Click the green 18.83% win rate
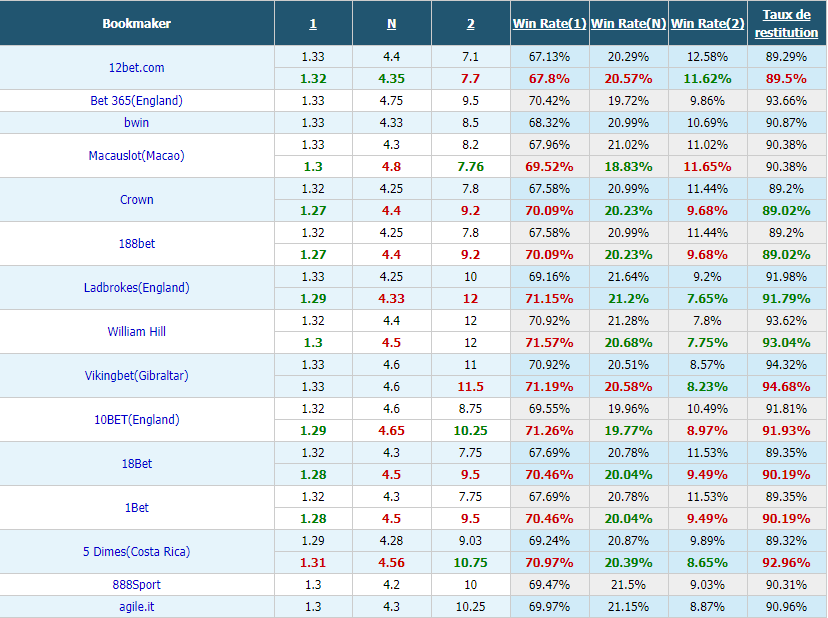 628,167
